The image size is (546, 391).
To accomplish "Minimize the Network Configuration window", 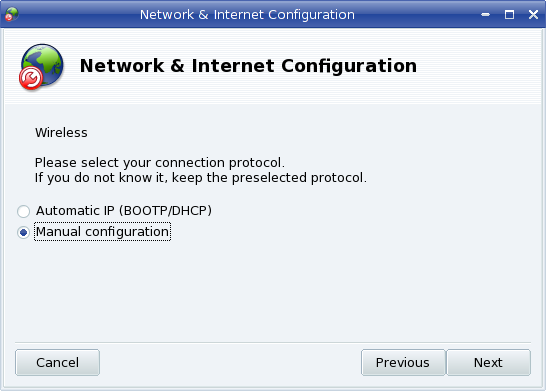I will point(485,15).
